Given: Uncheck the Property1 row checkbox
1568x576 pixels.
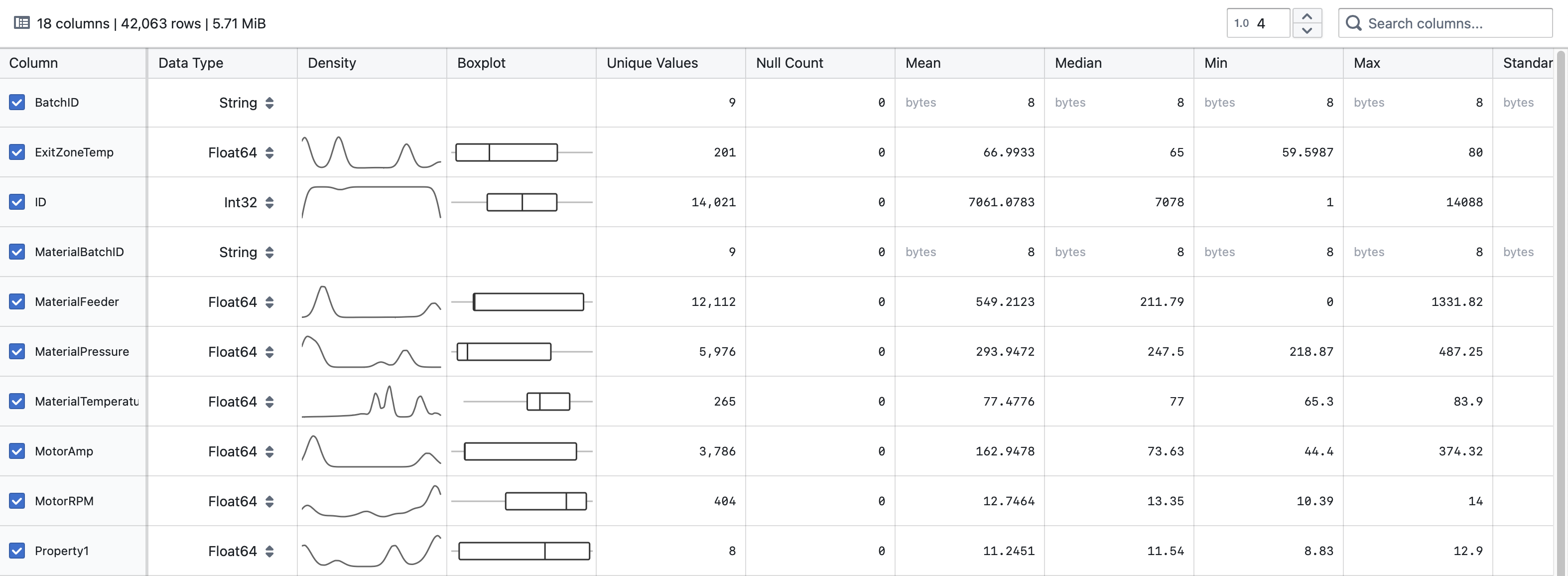Looking at the screenshot, I should tap(16, 551).
